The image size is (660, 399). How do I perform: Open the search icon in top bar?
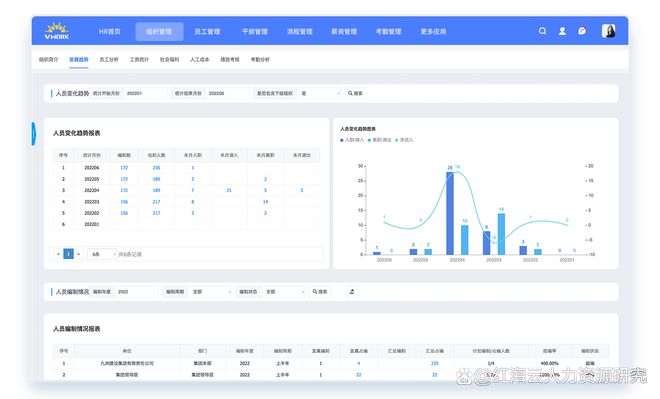click(x=543, y=31)
